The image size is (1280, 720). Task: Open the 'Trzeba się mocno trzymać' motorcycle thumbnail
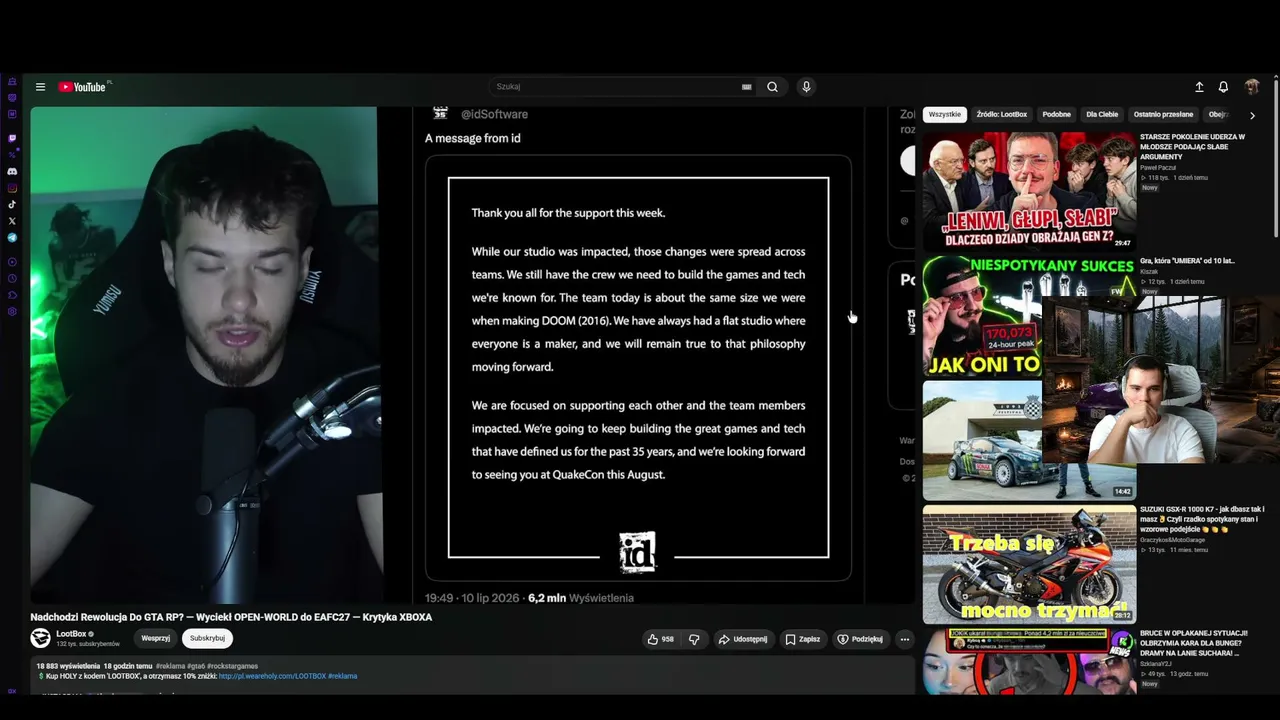point(1029,564)
